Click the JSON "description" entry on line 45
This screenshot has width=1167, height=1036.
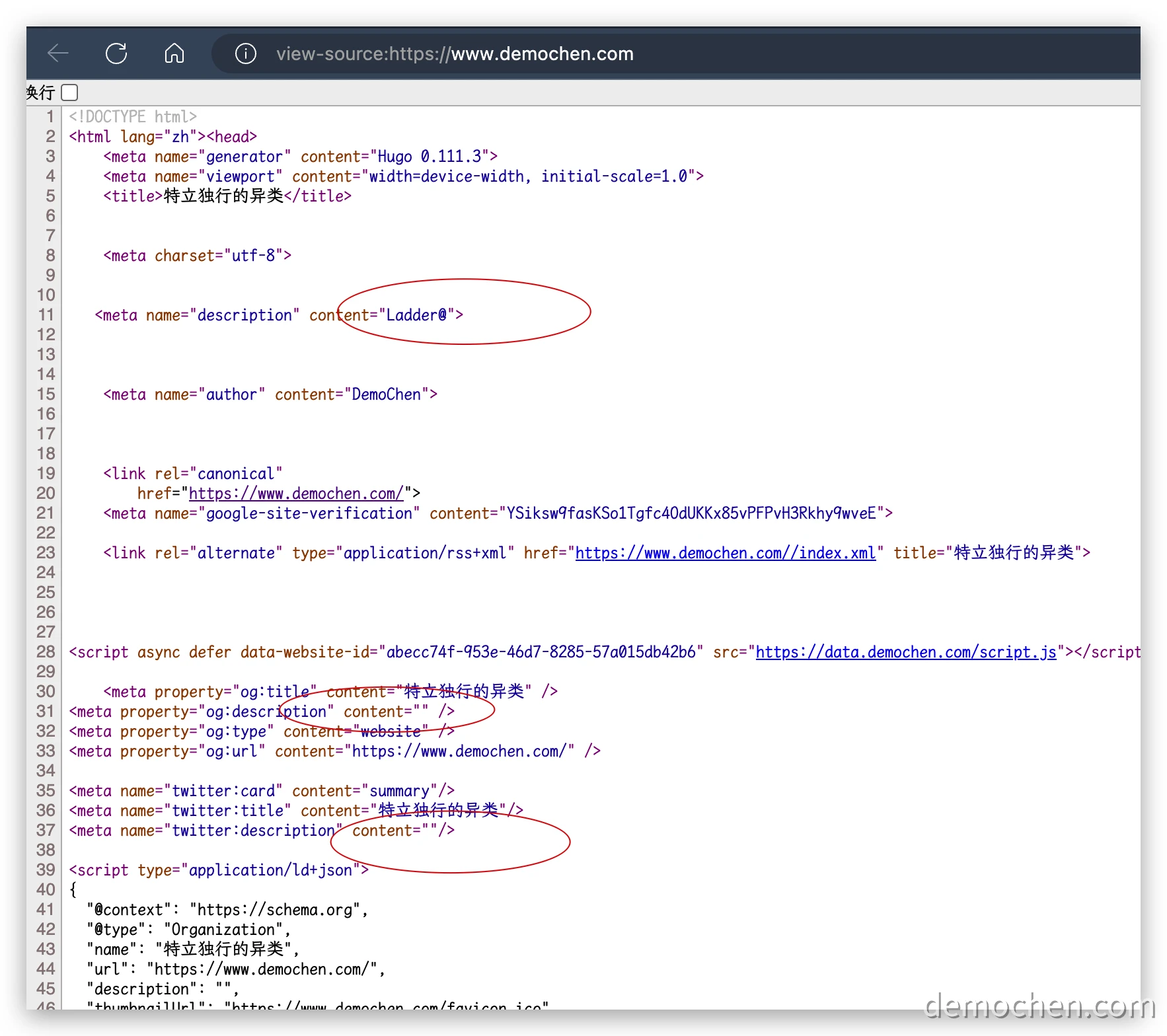(x=163, y=989)
